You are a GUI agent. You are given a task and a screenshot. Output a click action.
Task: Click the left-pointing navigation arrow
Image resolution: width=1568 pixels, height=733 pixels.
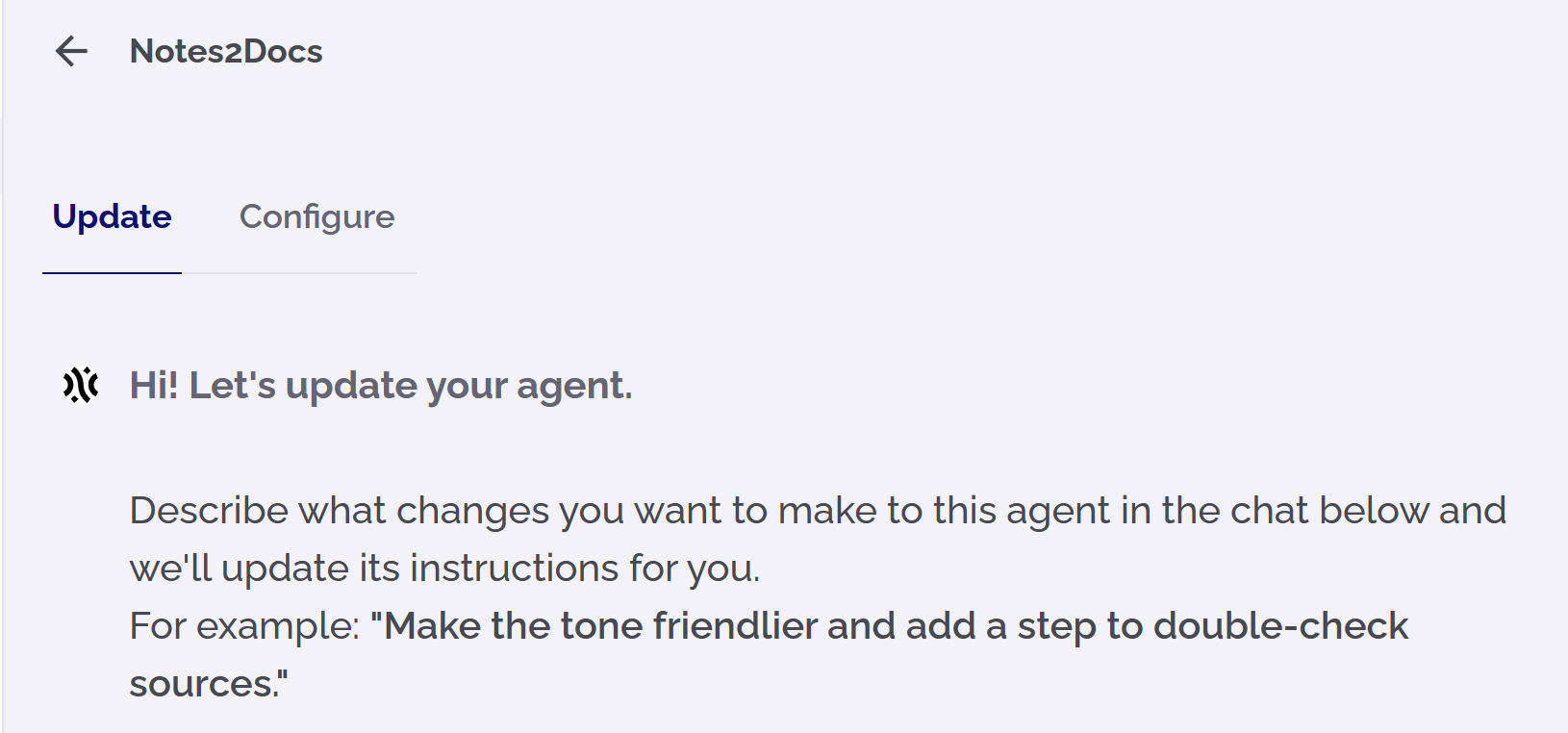pyautogui.click(x=71, y=52)
